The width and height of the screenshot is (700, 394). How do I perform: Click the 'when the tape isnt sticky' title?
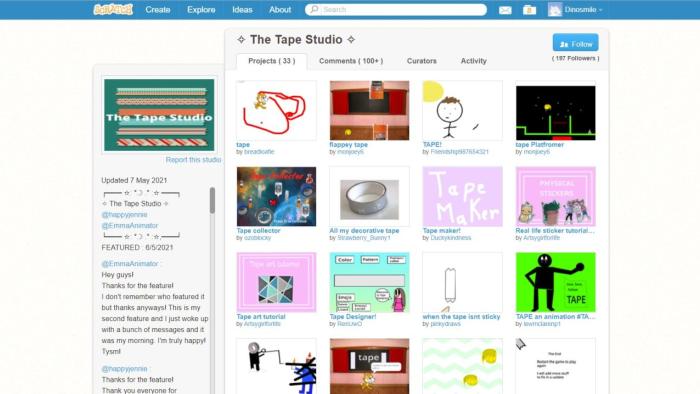(461, 316)
